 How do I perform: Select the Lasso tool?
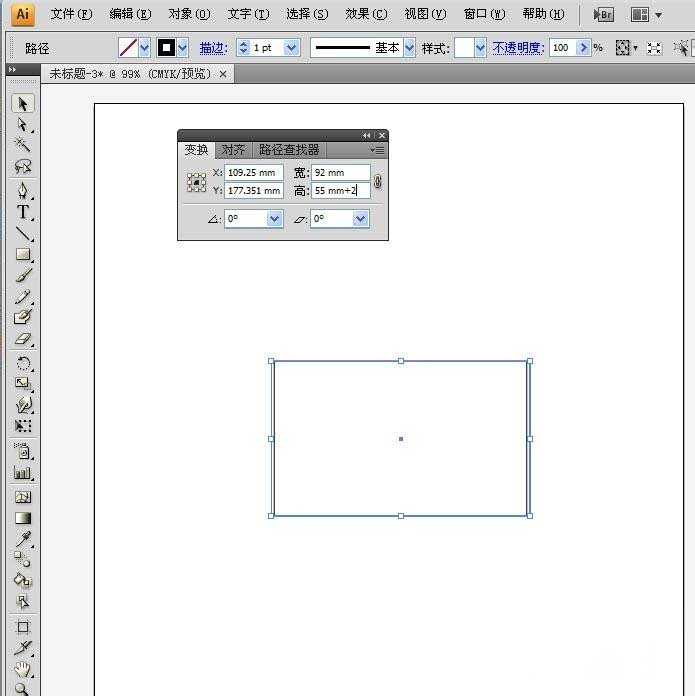(23, 166)
